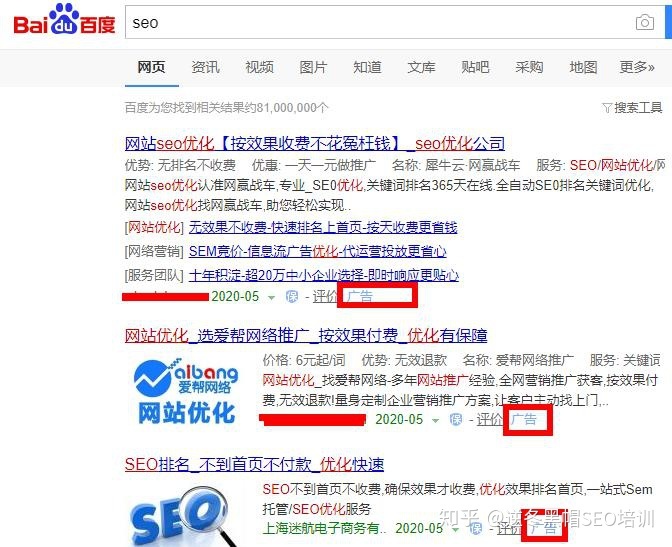This screenshot has width=672, height=547.
Task: Switch to the 图片 tab
Action: click(x=313, y=67)
